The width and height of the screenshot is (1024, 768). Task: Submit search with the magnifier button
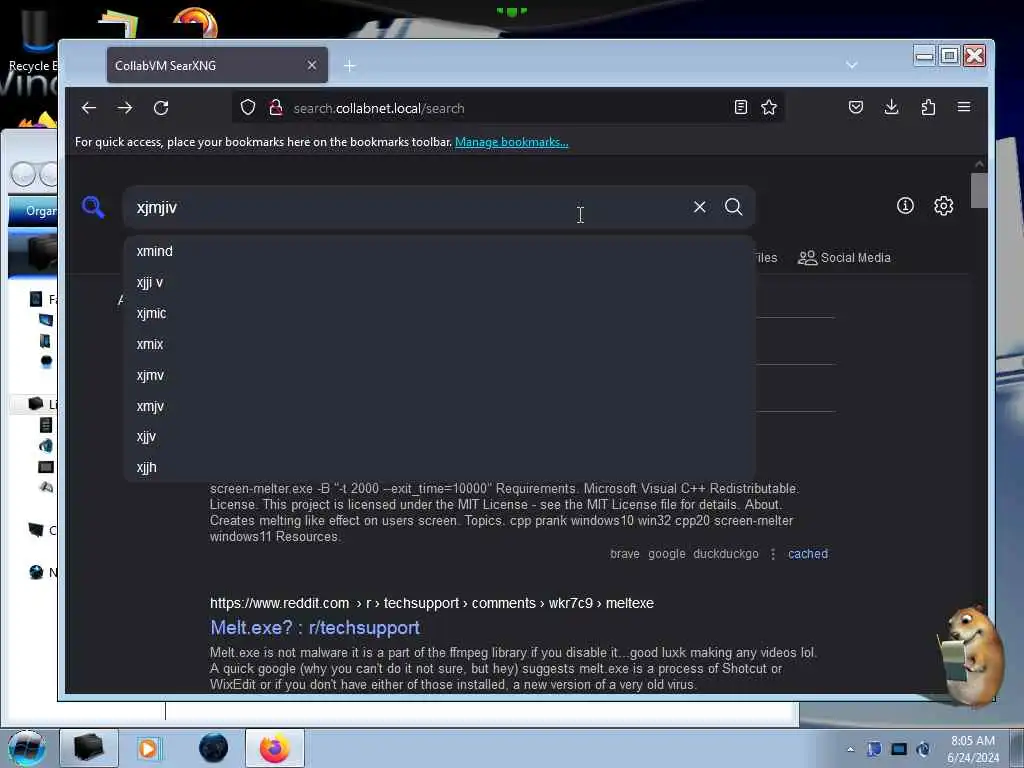733,207
